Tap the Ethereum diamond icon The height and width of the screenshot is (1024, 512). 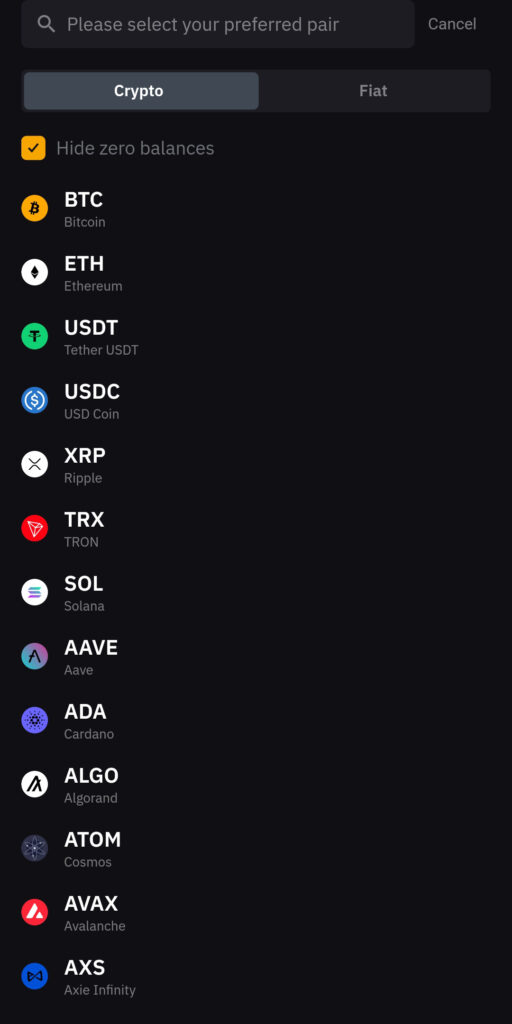35,272
